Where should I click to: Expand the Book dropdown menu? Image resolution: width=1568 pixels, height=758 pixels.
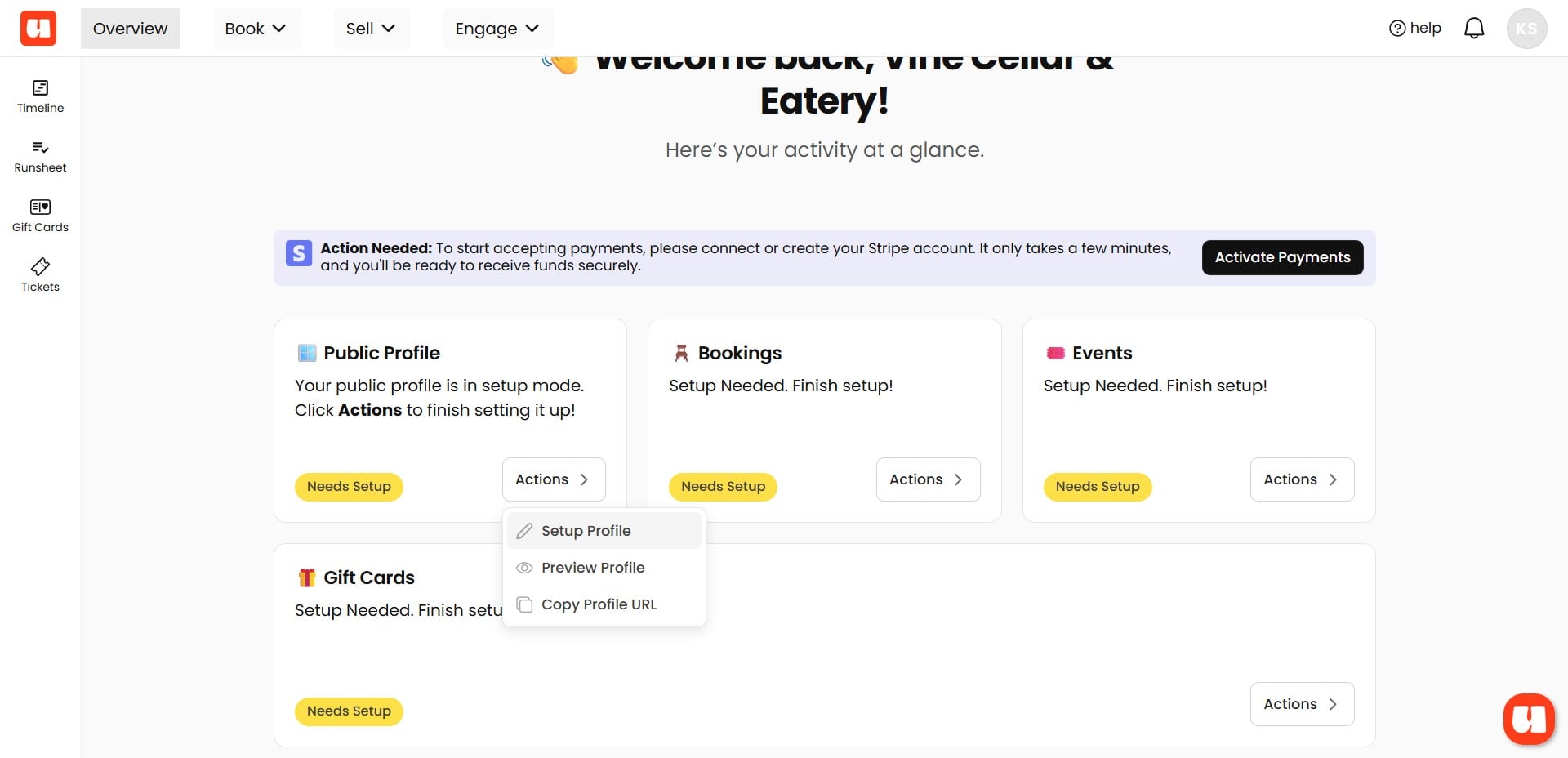click(256, 29)
